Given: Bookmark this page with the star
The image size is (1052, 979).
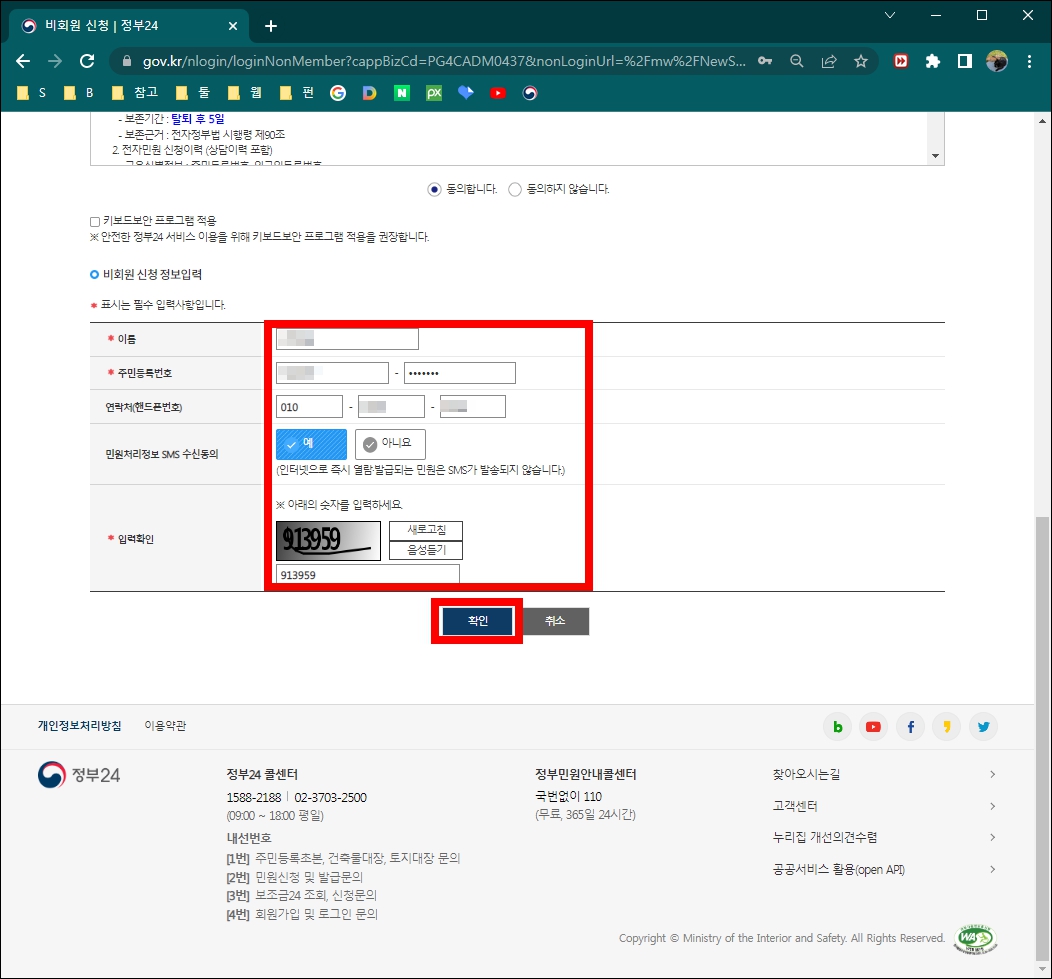Looking at the screenshot, I should pyautogui.click(x=861, y=61).
